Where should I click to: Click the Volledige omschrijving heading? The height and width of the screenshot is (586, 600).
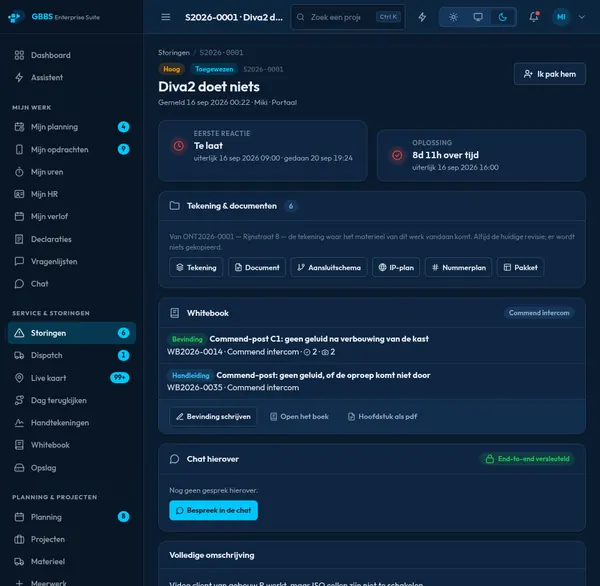(212, 555)
